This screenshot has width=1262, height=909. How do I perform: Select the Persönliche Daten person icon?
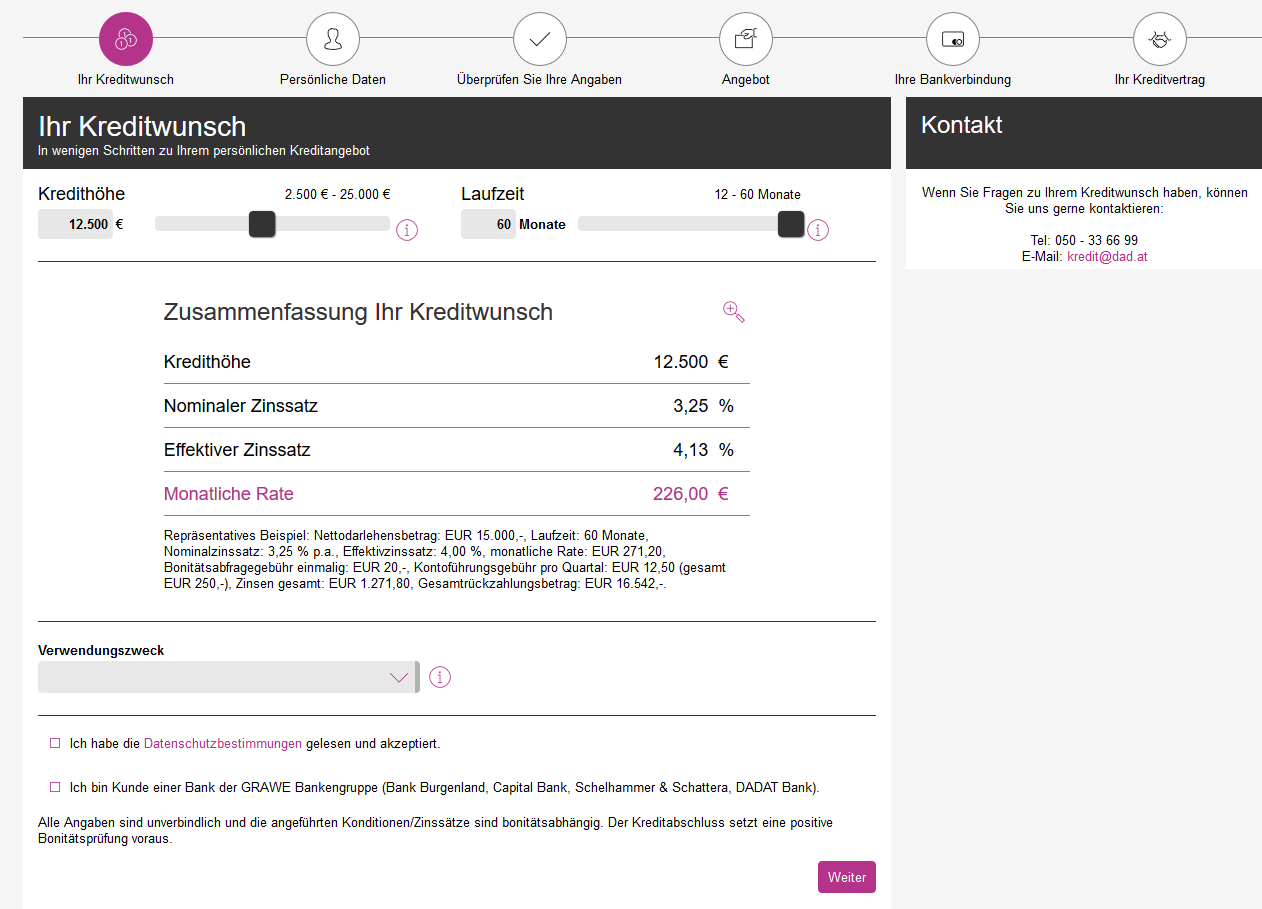pos(333,39)
